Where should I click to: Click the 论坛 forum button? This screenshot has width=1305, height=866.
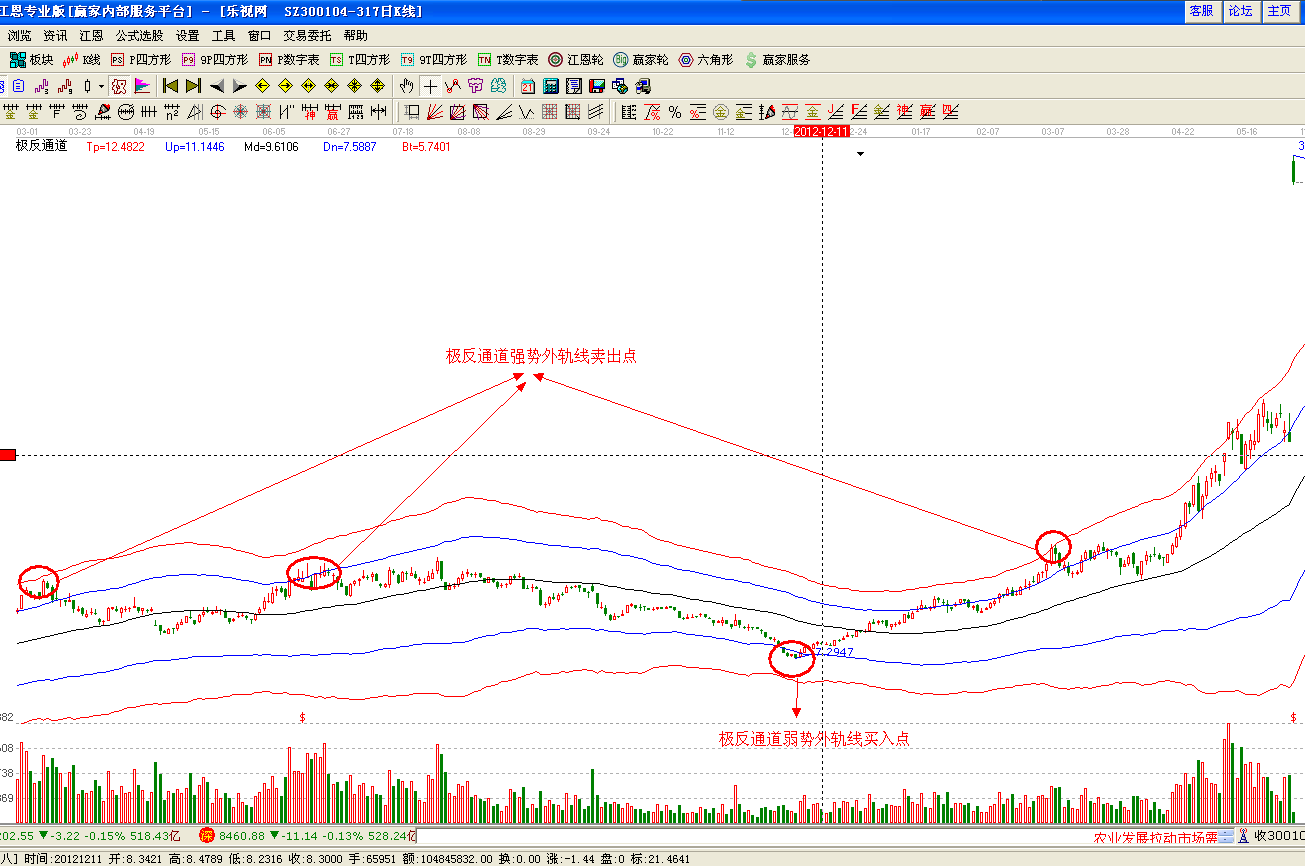[x=1240, y=11]
